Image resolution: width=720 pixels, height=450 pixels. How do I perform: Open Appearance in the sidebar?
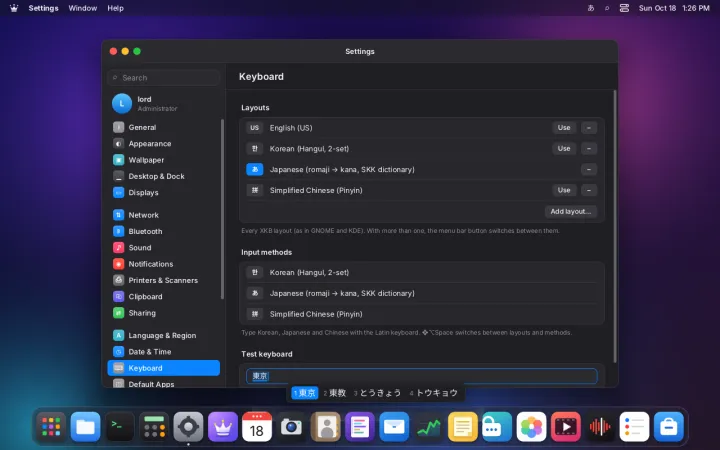[x=163, y=144]
